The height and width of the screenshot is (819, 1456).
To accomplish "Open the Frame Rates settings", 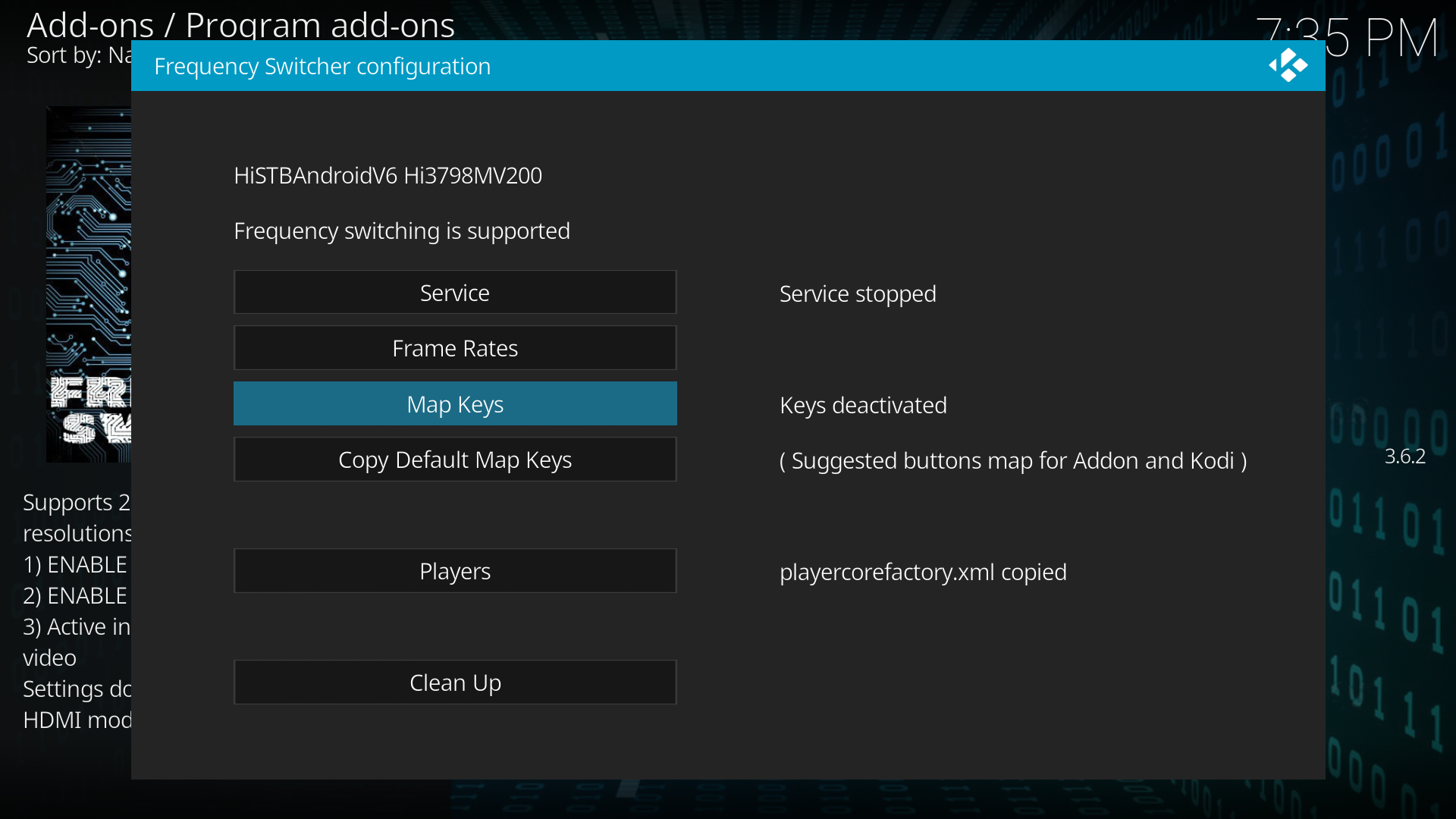I will 455,348.
